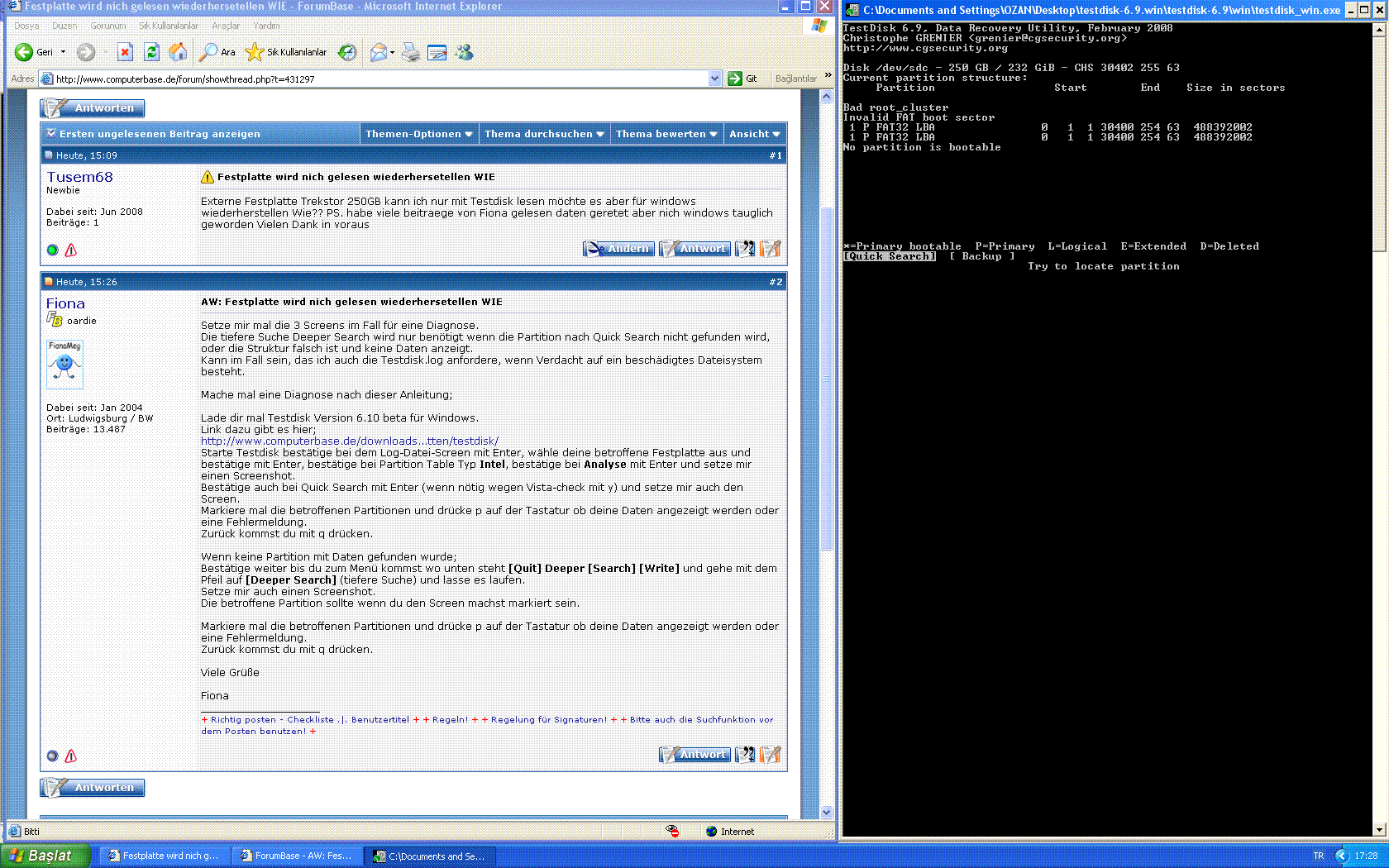Refresh the forum page using the reload icon
Image resolution: width=1389 pixels, height=868 pixels.
coord(151,52)
